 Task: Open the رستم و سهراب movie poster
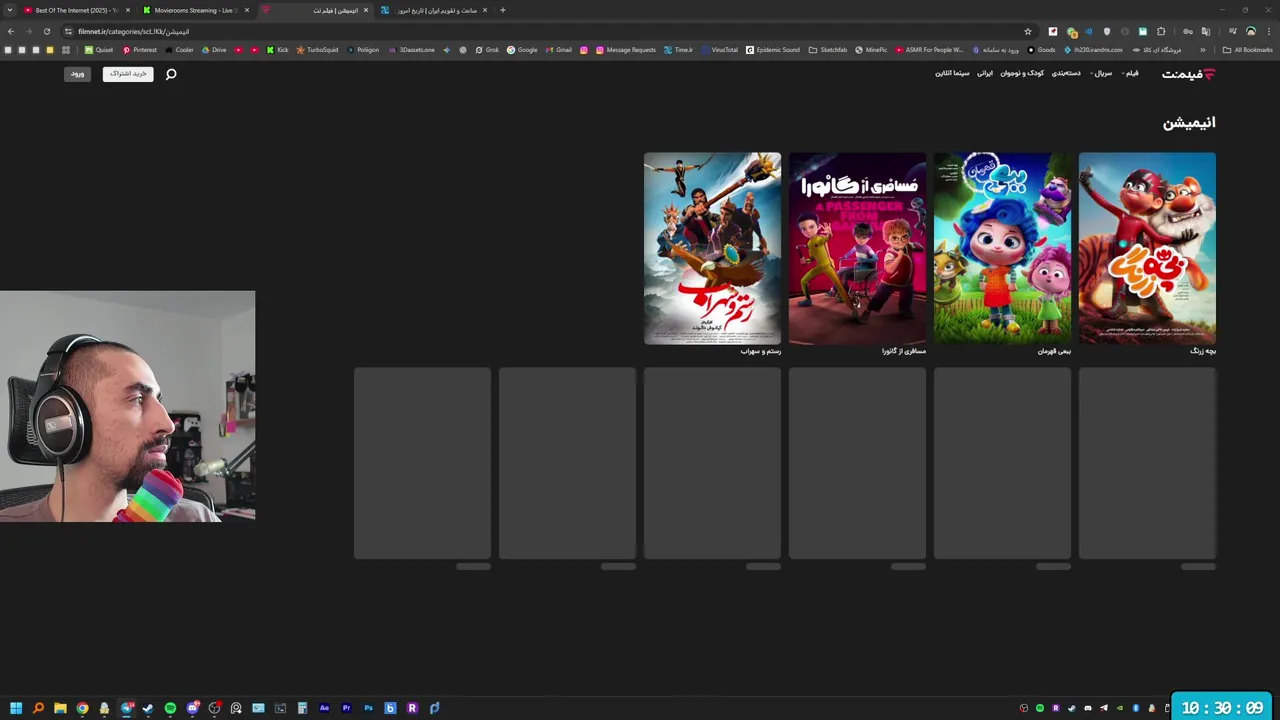click(712, 248)
